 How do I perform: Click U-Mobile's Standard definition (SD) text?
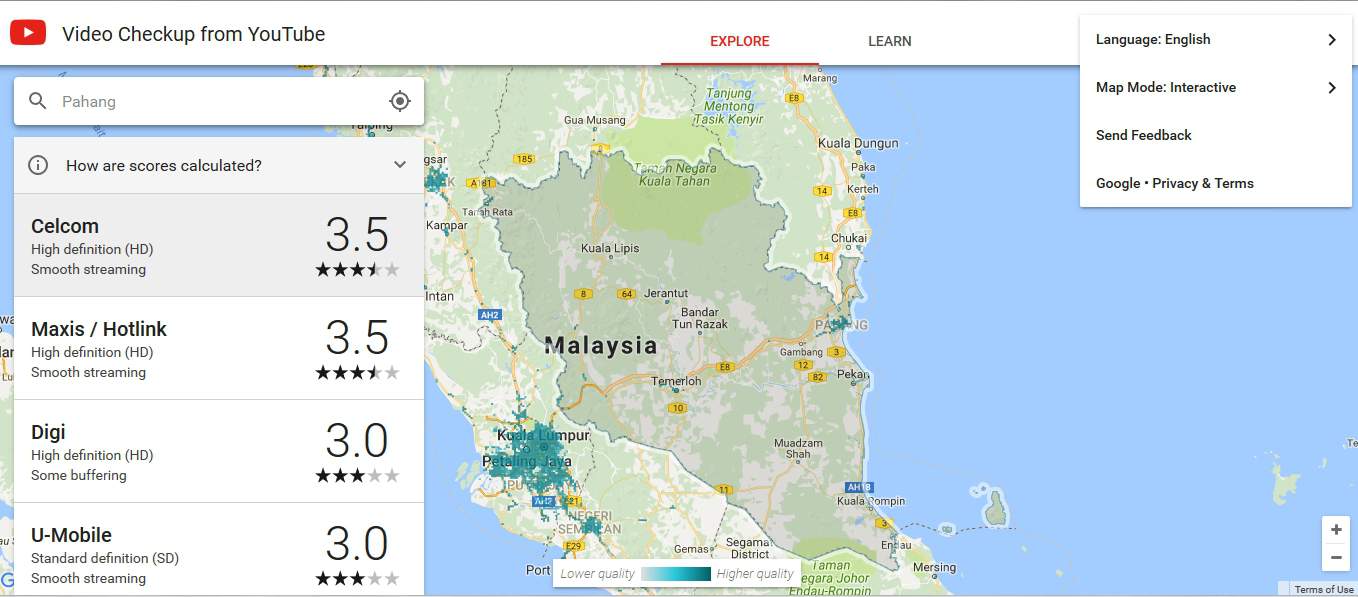pyautogui.click(x=105, y=558)
